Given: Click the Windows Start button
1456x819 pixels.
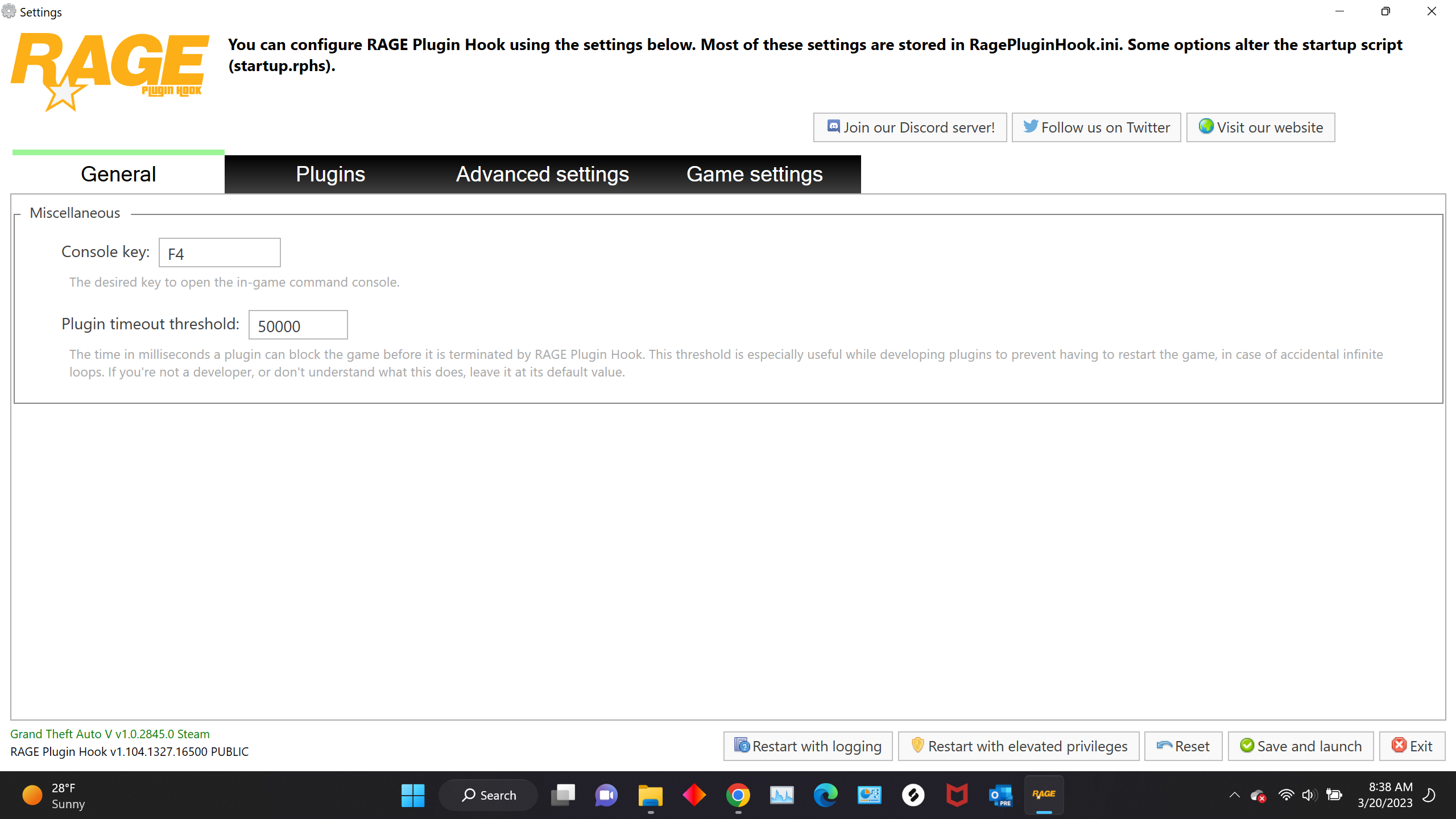Looking at the screenshot, I should pyautogui.click(x=412, y=795).
